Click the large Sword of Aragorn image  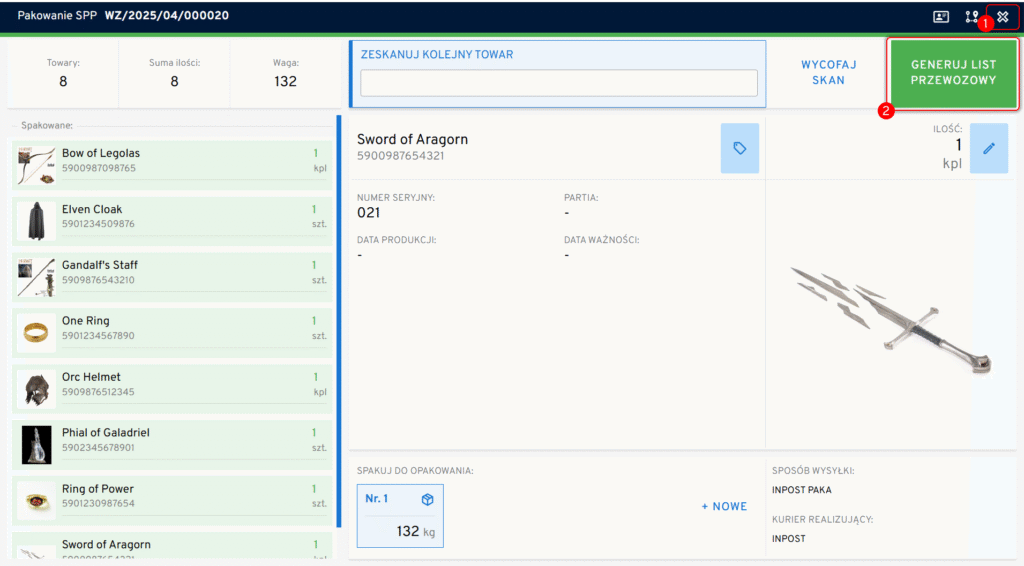tap(890, 320)
